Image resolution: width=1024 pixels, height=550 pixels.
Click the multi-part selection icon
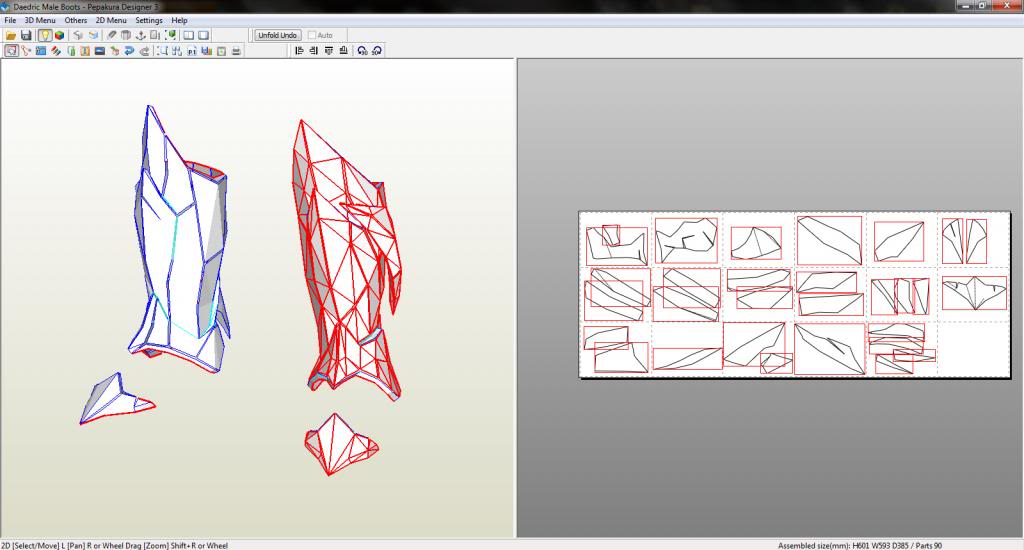point(177,51)
